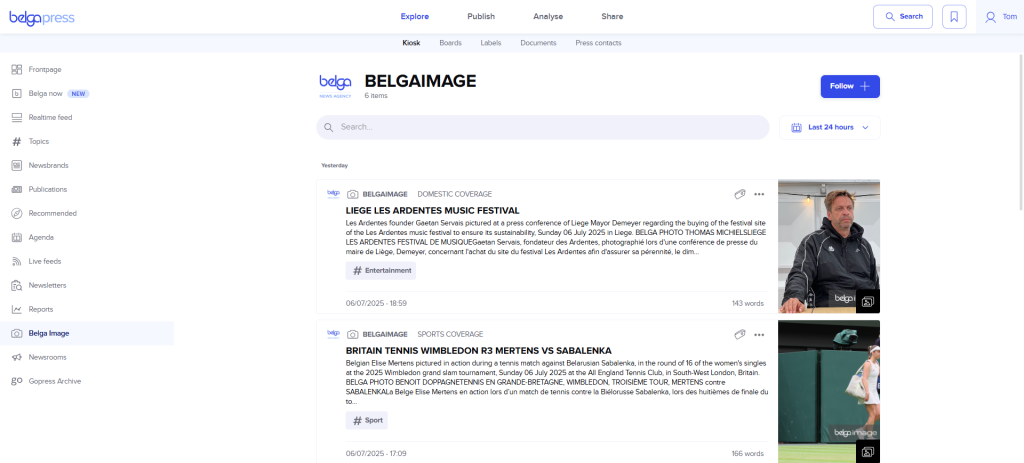The height and width of the screenshot is (463, 1024).
Task: Click the label tag icon on Wimbledon article
Action: (x=740, y=334)
